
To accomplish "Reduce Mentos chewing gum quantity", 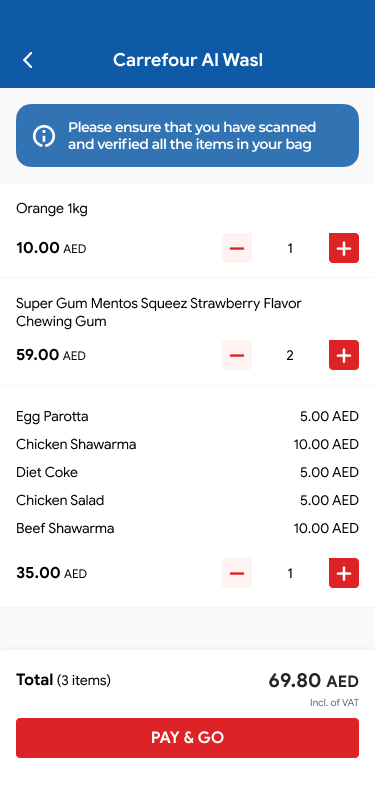I will (237, 355).
